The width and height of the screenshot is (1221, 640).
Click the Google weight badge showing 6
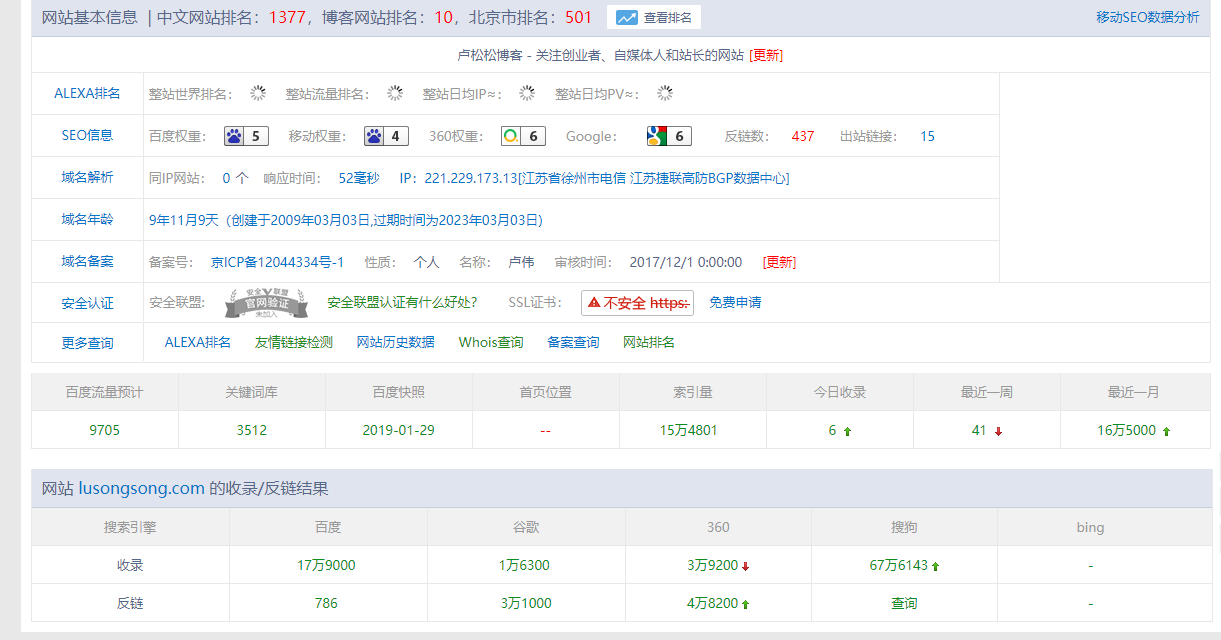(669, 136)
